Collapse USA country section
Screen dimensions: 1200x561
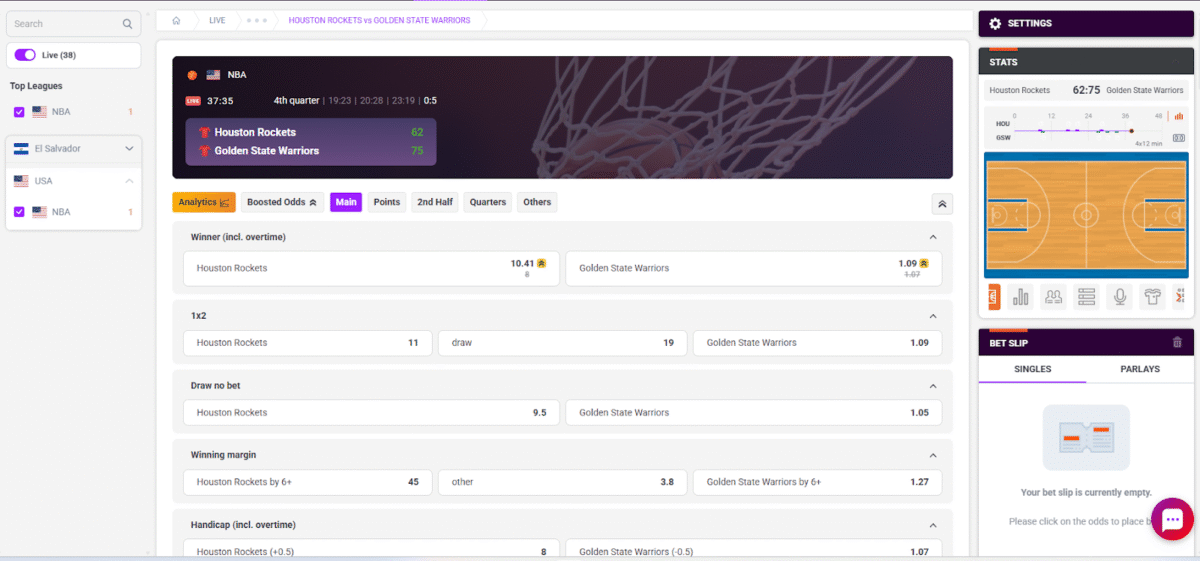click(x=129, y=181)
